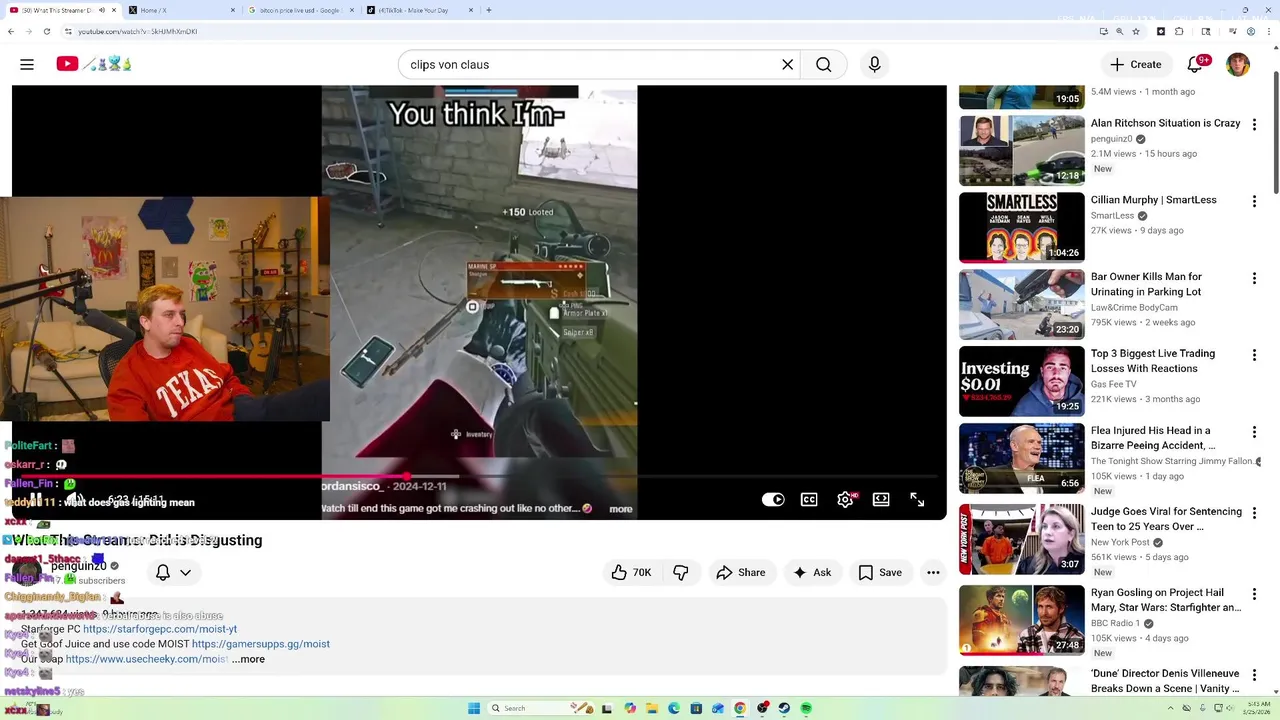Open File Explorer from the taskbar
1280x720 pixels.
[652, 708]
